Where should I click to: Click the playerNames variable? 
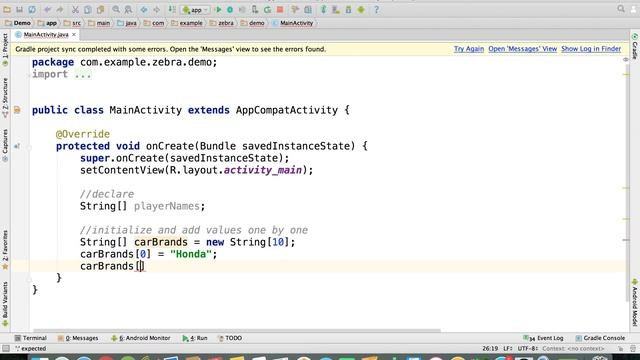pos(167,206)
